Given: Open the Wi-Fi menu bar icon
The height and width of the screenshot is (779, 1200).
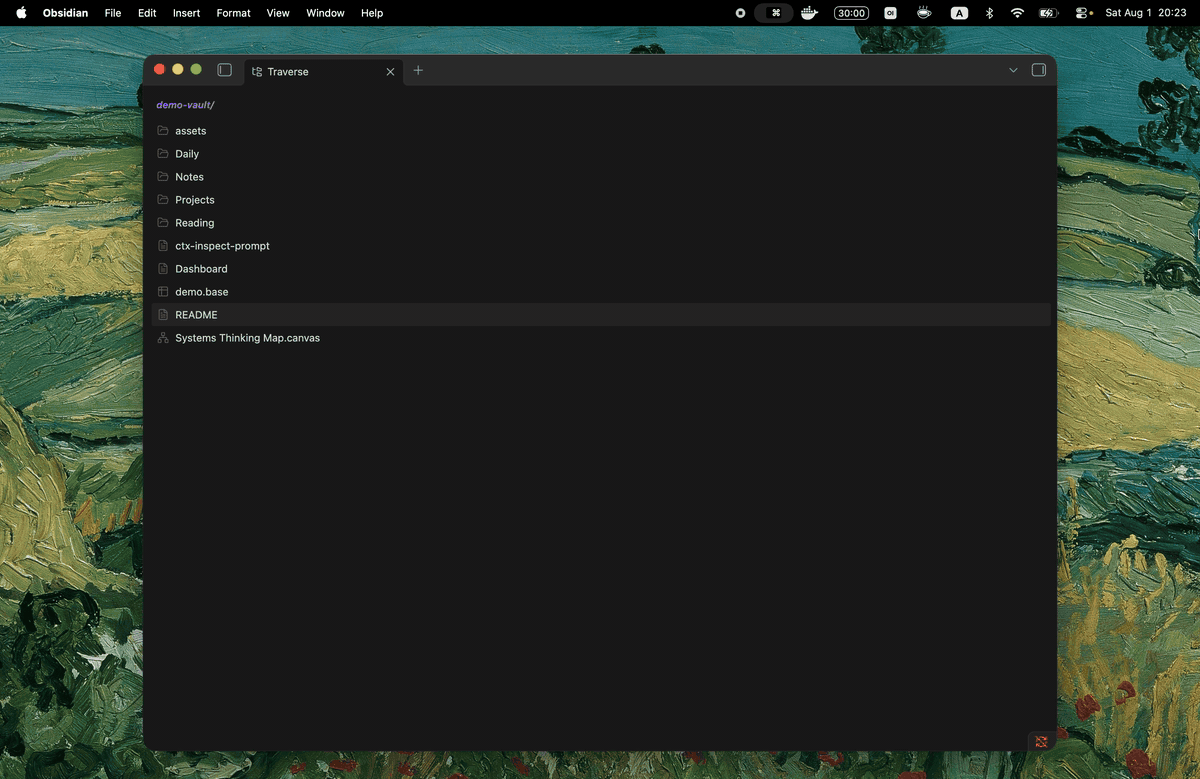Looking at the screenshot, I should (1017, 13).
